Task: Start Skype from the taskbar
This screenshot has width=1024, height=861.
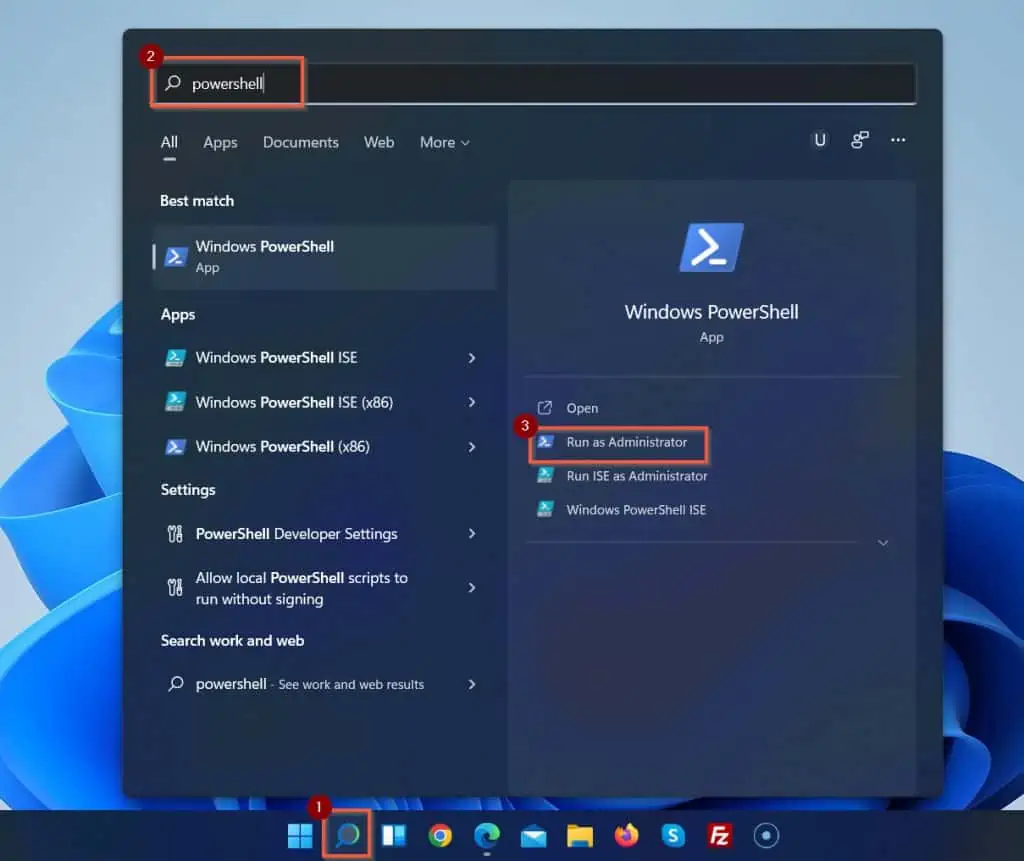Action: point(671,835)
